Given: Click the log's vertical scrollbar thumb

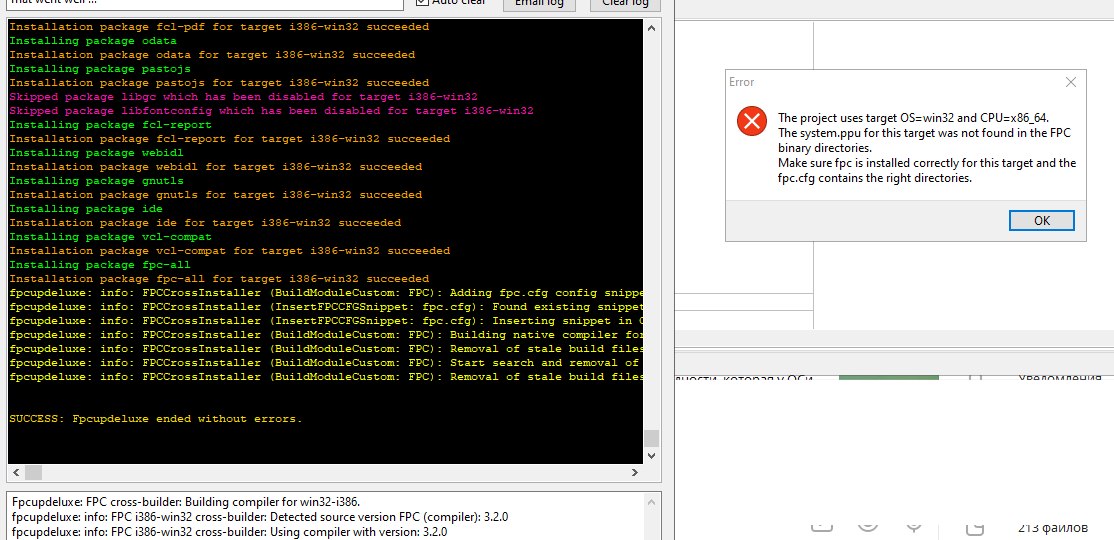Looking at the screenshot, I should 651,438.
